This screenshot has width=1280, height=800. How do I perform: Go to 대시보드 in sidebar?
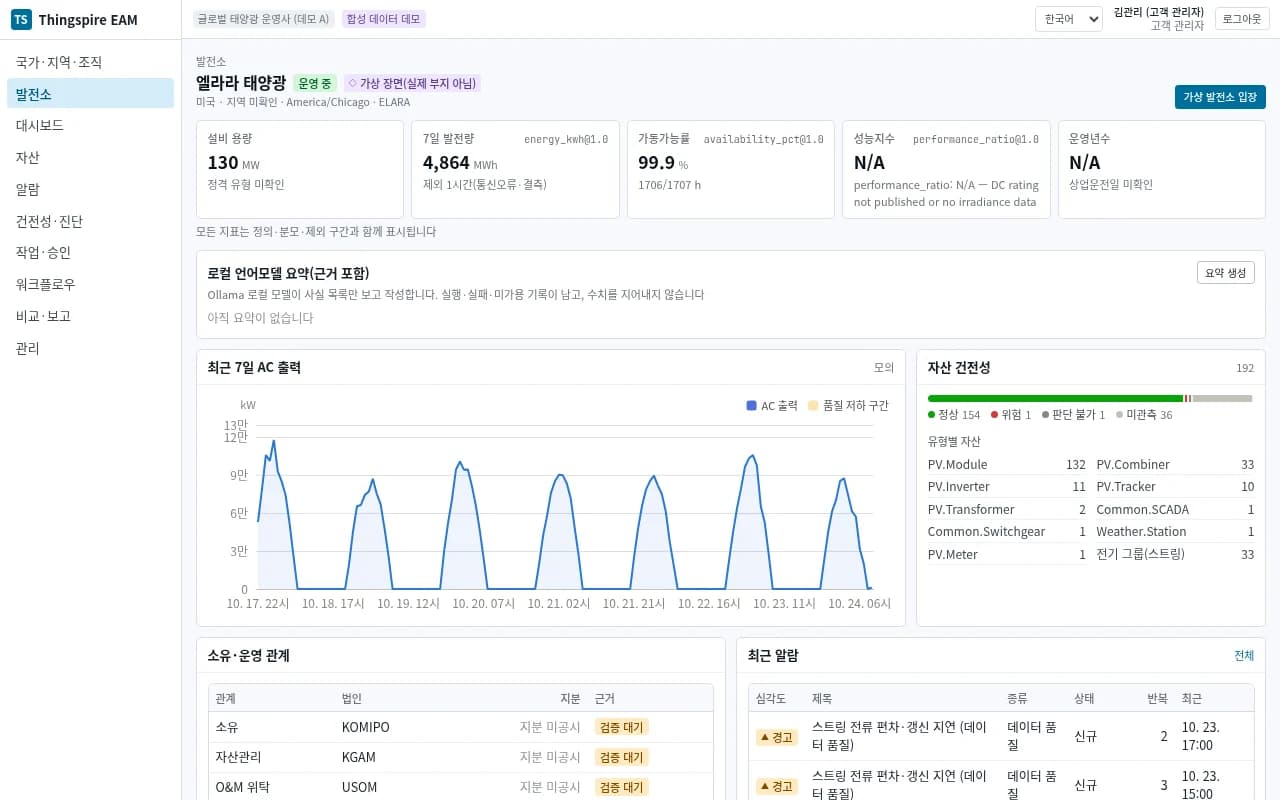pos(90,126)
